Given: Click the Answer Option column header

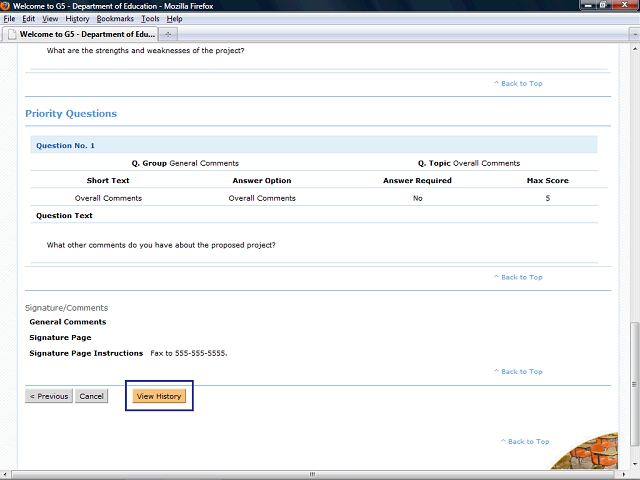Looking at the screenshot, I should pos(262,180).
